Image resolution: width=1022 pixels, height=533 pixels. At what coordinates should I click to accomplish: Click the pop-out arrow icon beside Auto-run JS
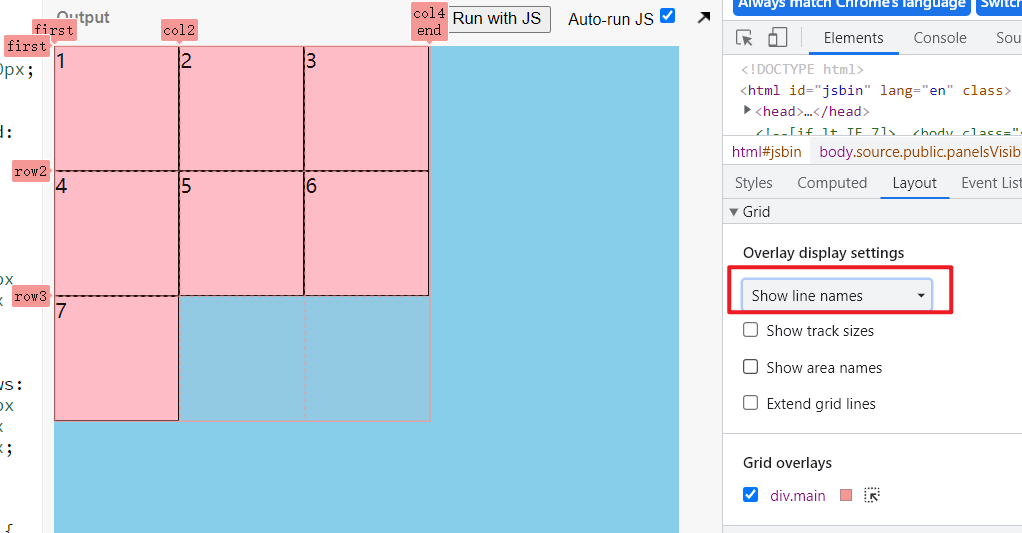pyautogui.click(x=703, y=18)
